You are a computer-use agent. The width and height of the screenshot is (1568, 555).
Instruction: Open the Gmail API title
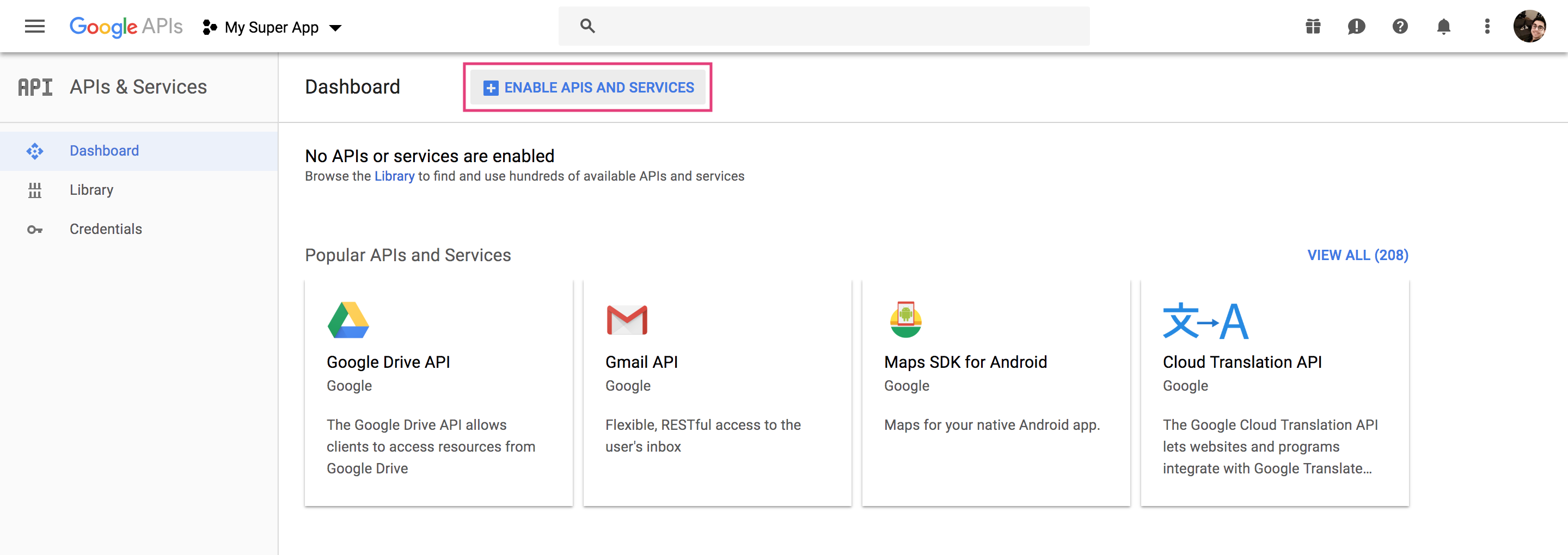tap(641, 363)
